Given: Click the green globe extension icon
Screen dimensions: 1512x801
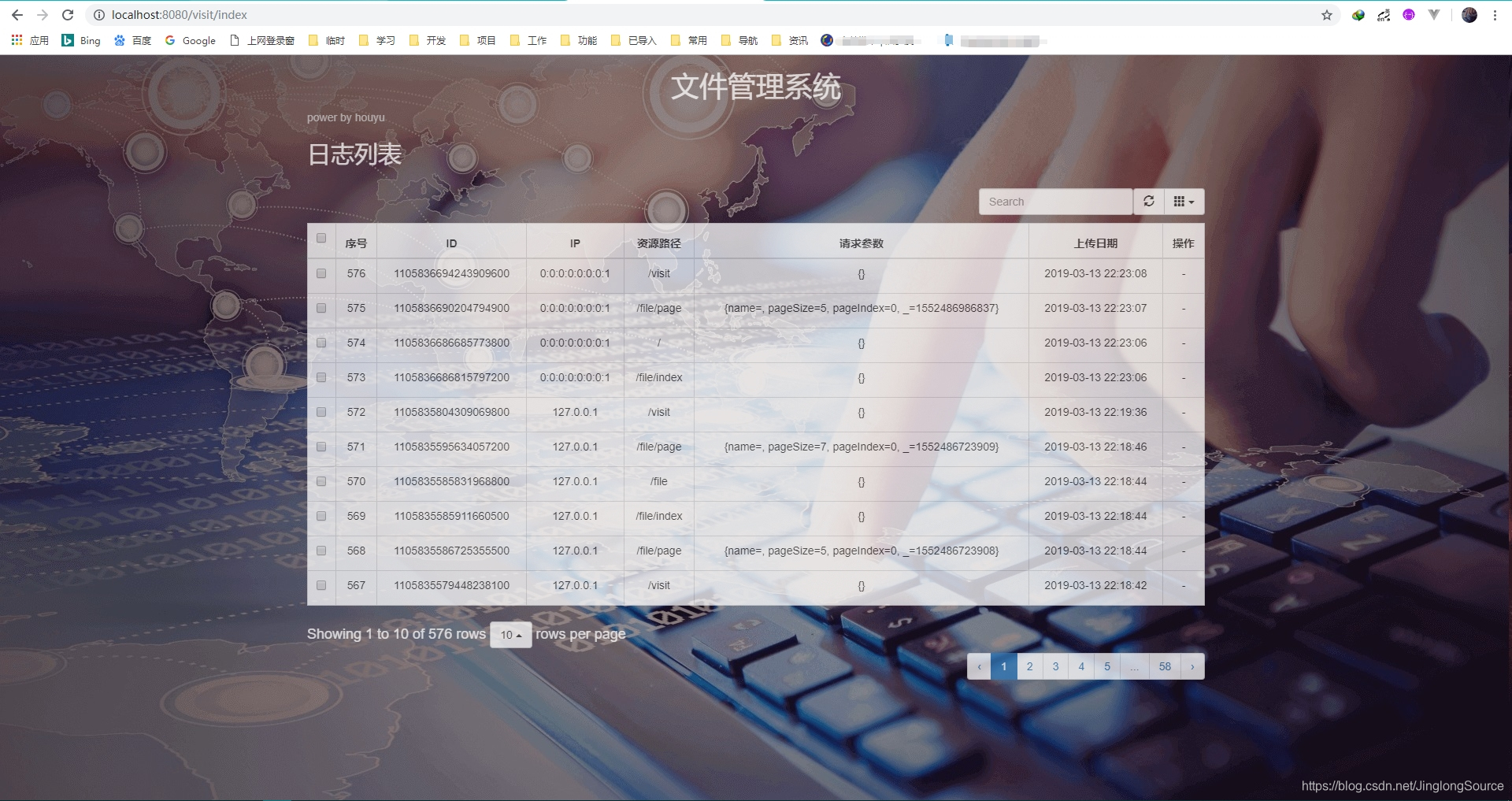Looking at the screenshot, I should click(x=1358, y=15).
